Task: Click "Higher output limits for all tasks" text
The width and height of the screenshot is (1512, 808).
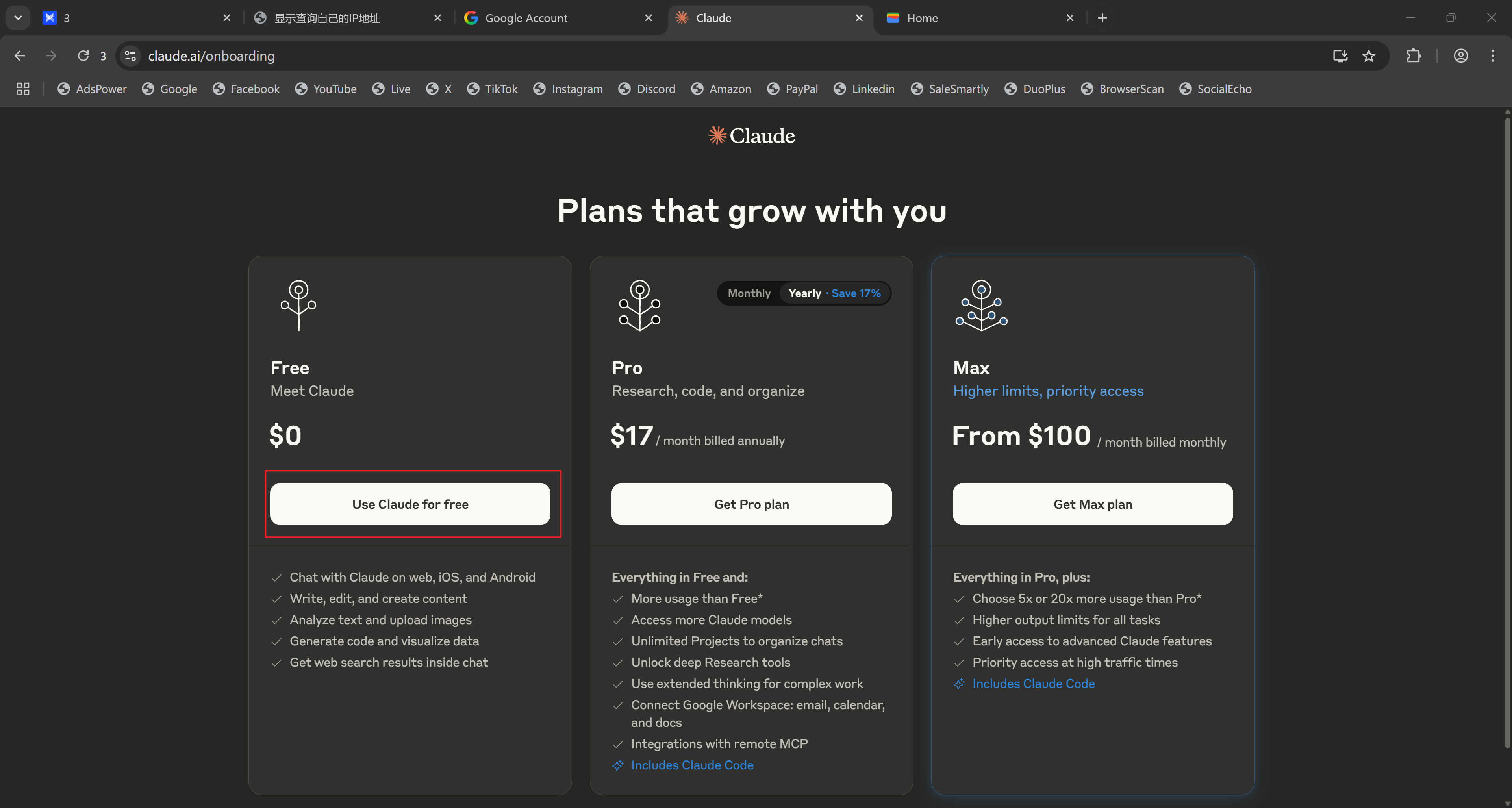Action: (1066, 620)
